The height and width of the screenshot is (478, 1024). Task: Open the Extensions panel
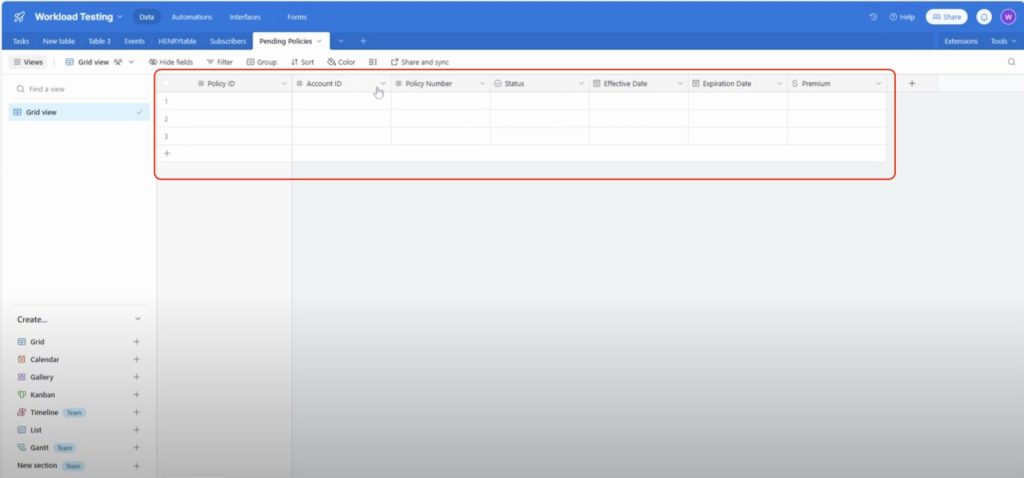[961, 41]
